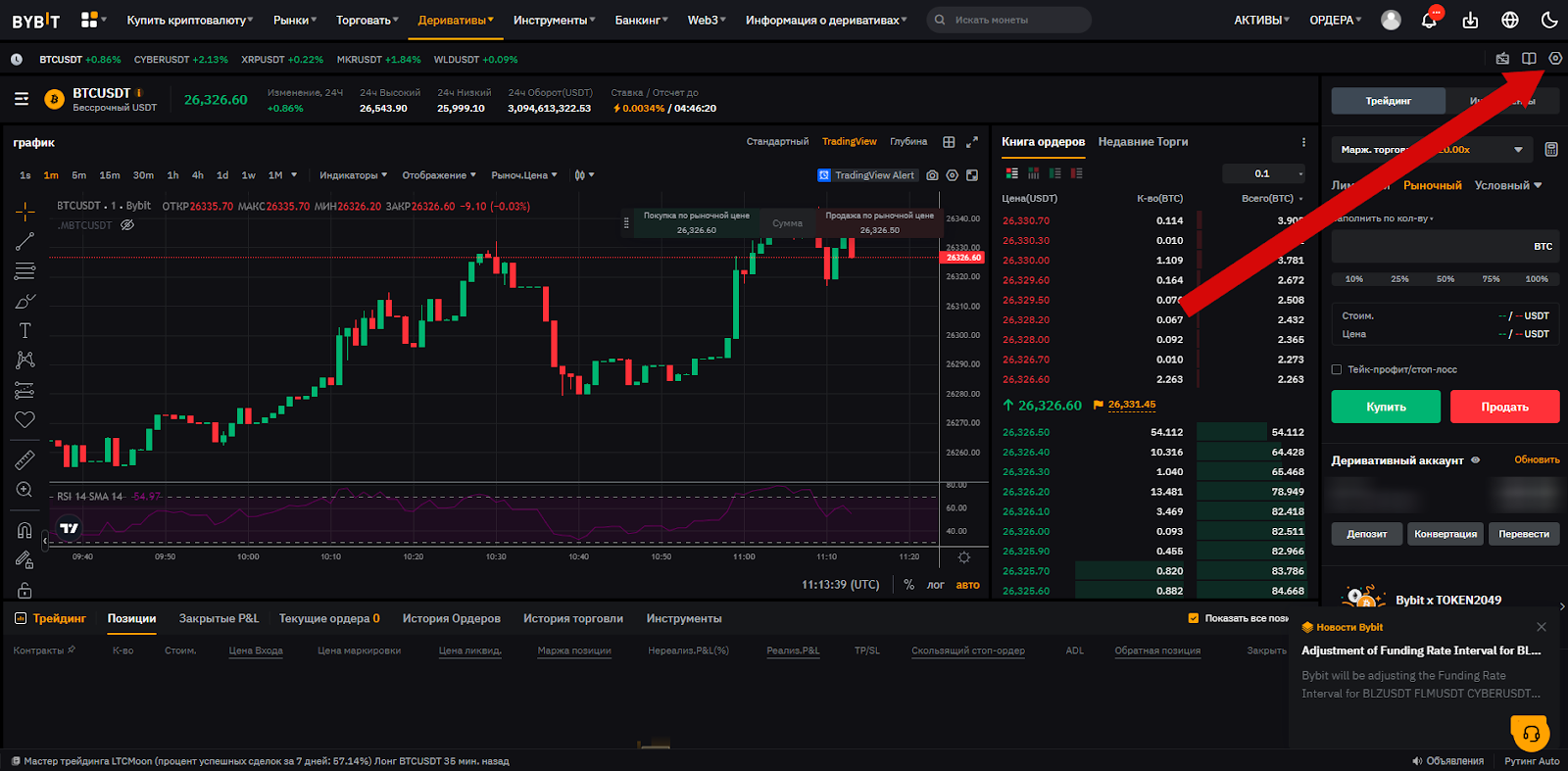This screenshot has width=1568, height=771.
Task: Open the app download icon in the header
Action: tap(1470, 20)
